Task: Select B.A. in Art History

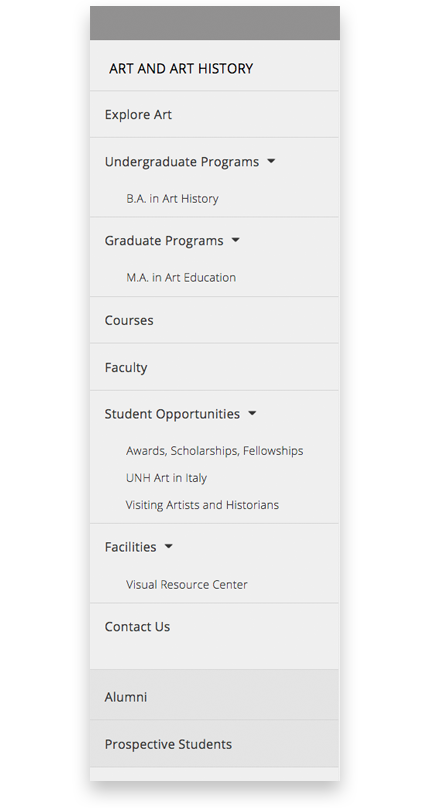Action: click(x=173, y=198)
